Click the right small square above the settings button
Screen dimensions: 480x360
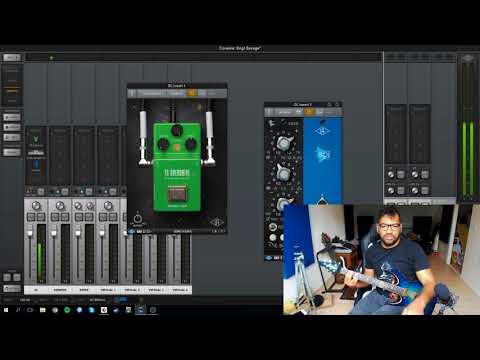[x=17, y=277]
